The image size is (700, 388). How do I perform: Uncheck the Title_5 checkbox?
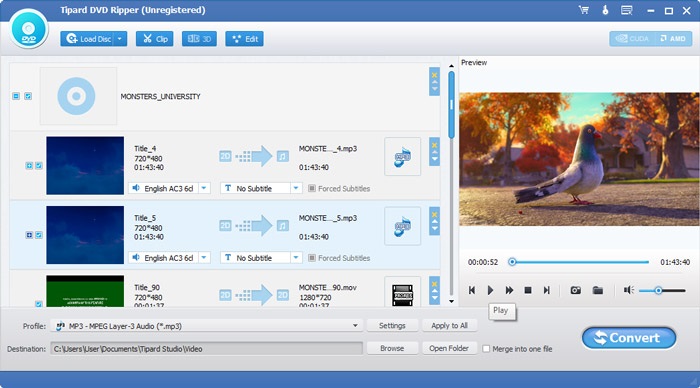pos(39,235)
